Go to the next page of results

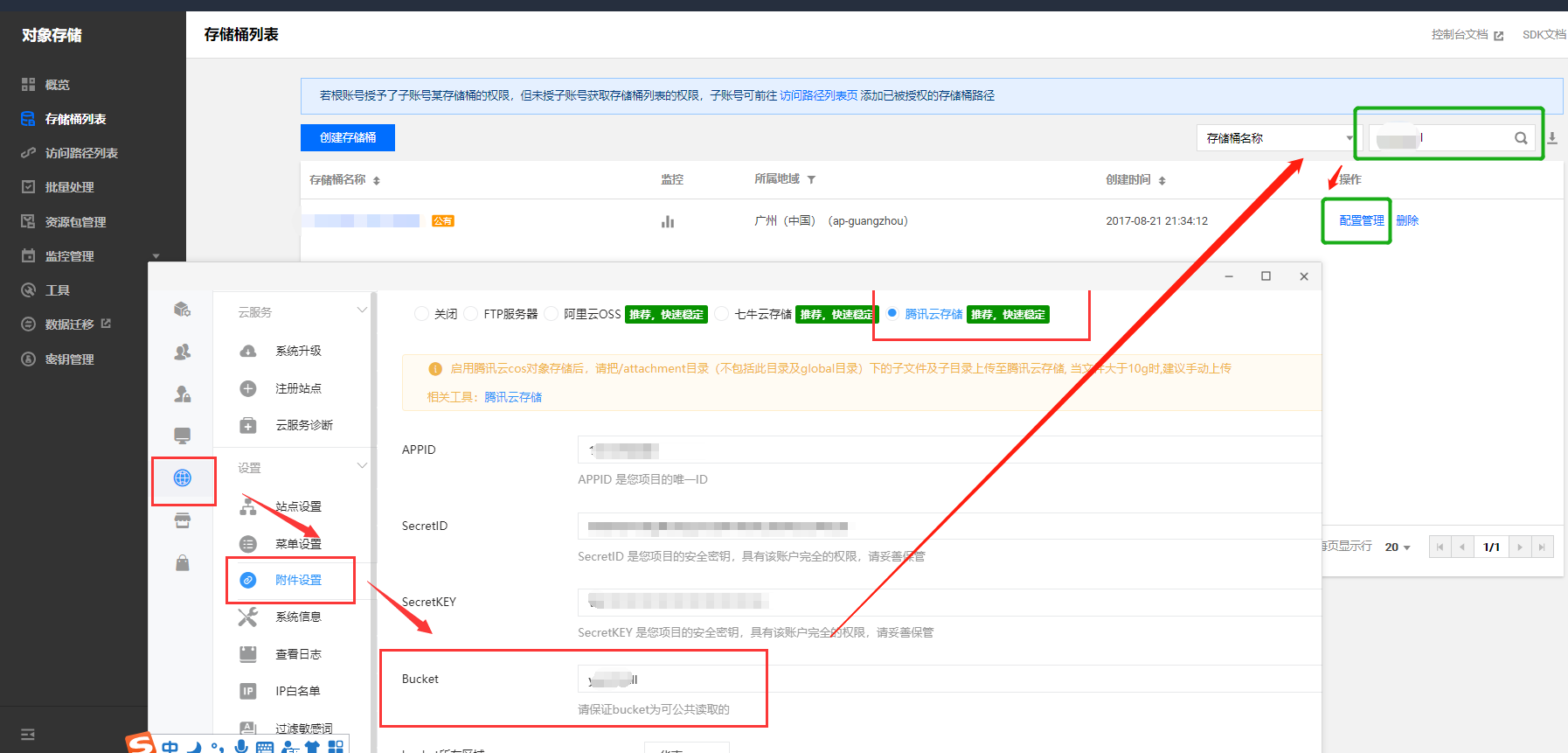point(1520,547)
